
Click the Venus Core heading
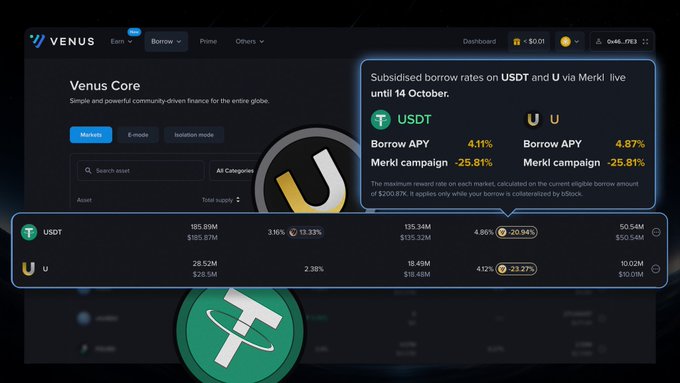pyautogui.click(x=105, y=86)
